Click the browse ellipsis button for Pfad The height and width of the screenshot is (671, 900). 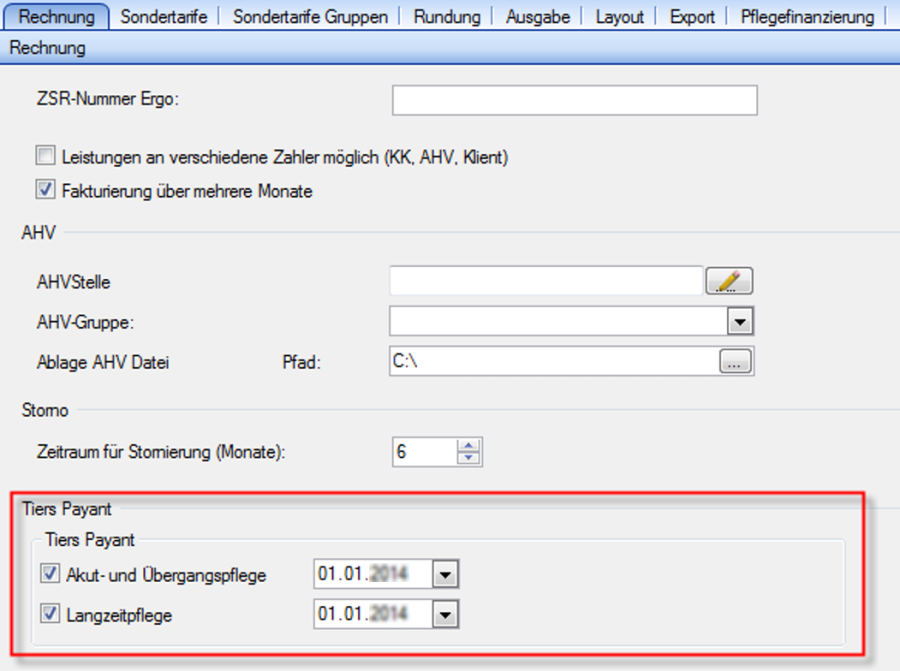point(735,362)
